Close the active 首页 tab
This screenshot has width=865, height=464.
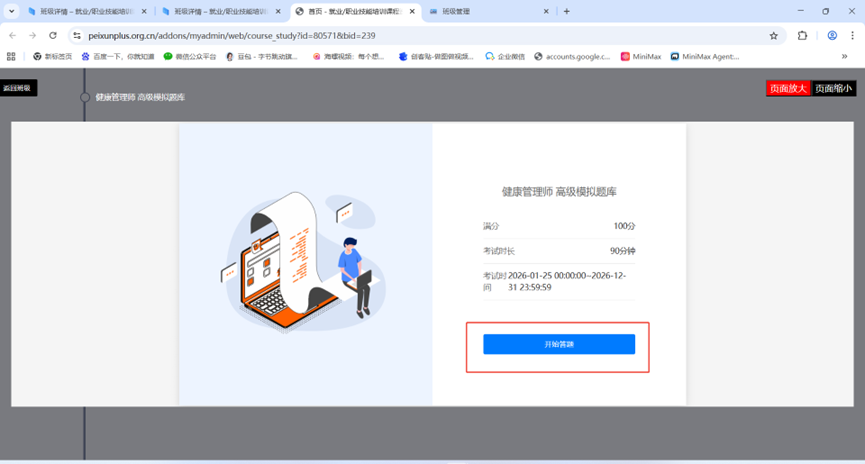tap(412, 11)
